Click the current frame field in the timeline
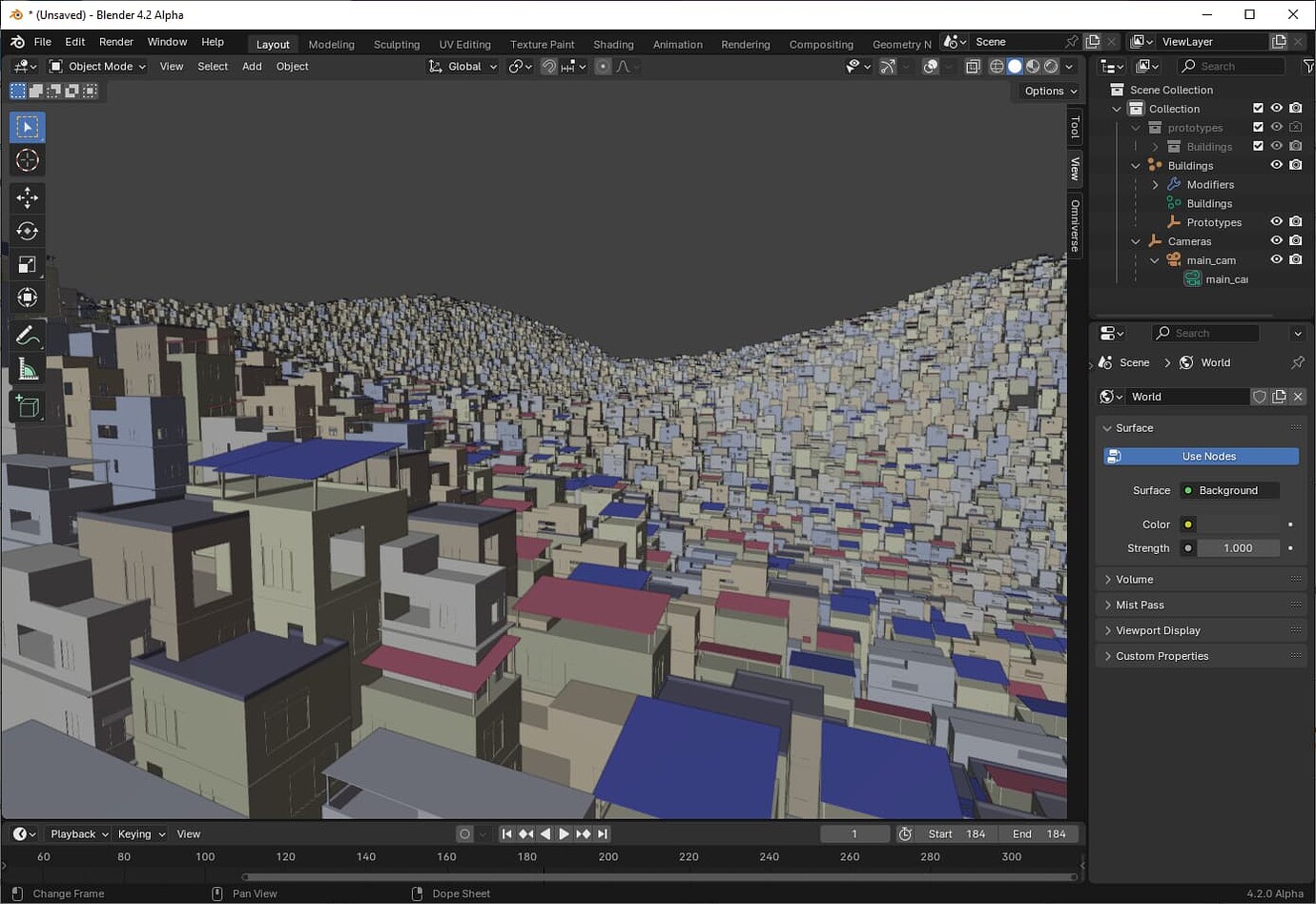The width and height of the screenshot is (1316, 904). click(x=854, y=833)
